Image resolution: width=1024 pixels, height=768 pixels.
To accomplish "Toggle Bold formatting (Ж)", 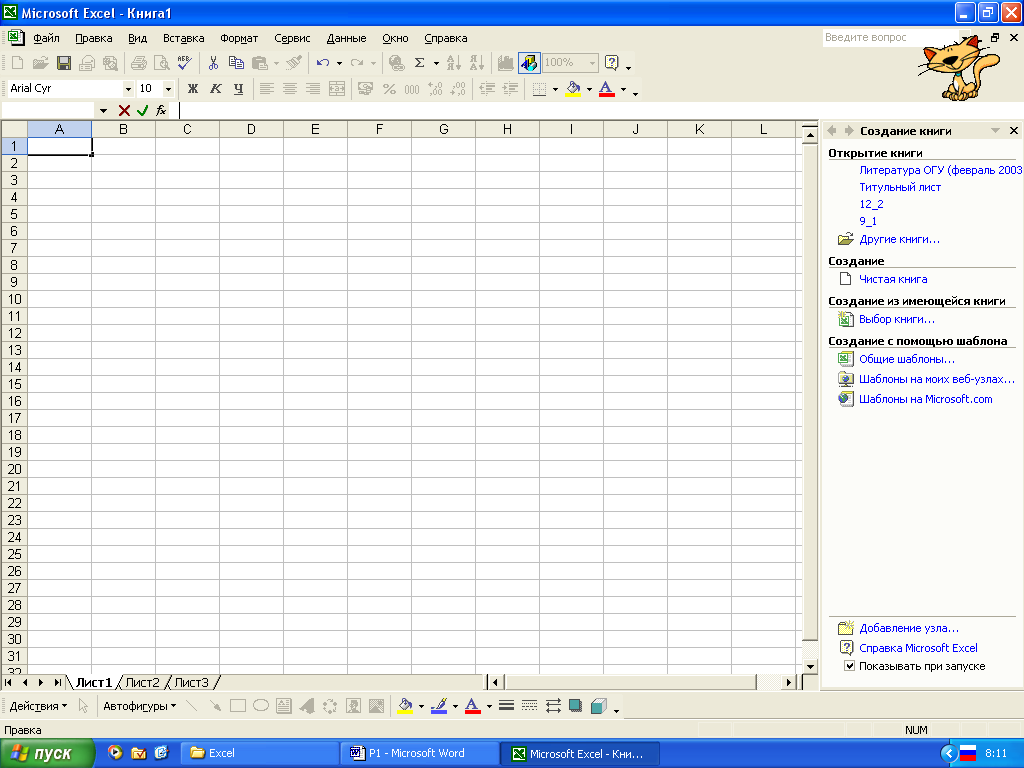I will [x=193, y=89].
